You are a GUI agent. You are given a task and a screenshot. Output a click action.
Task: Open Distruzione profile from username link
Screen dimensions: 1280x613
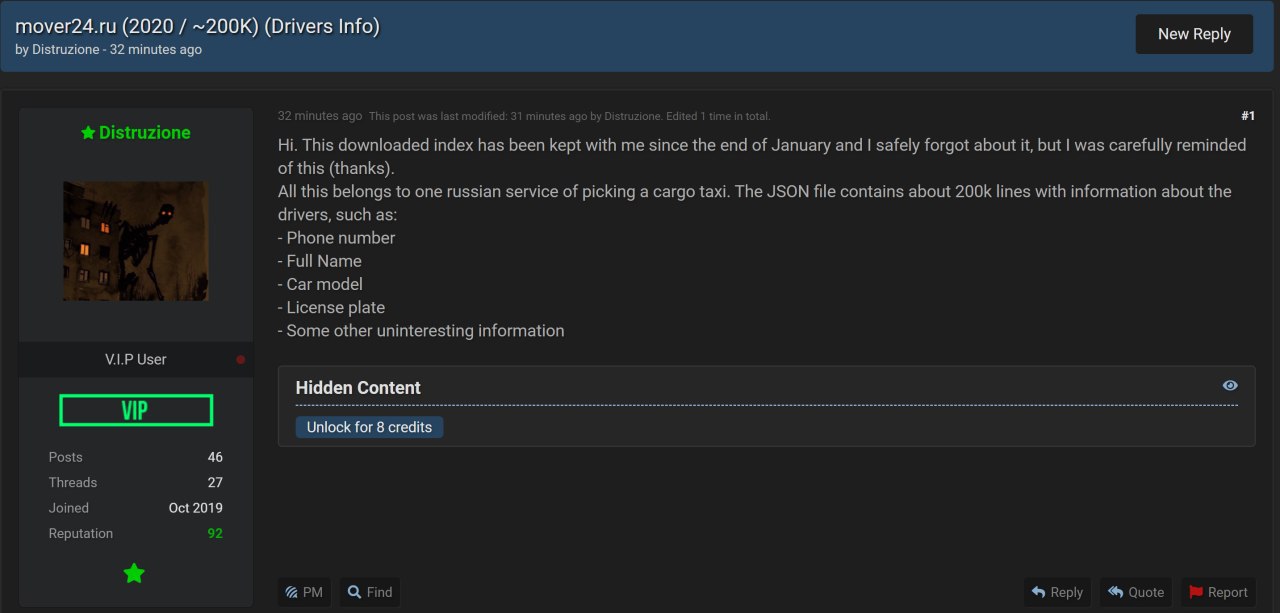[x=144, y=133]
